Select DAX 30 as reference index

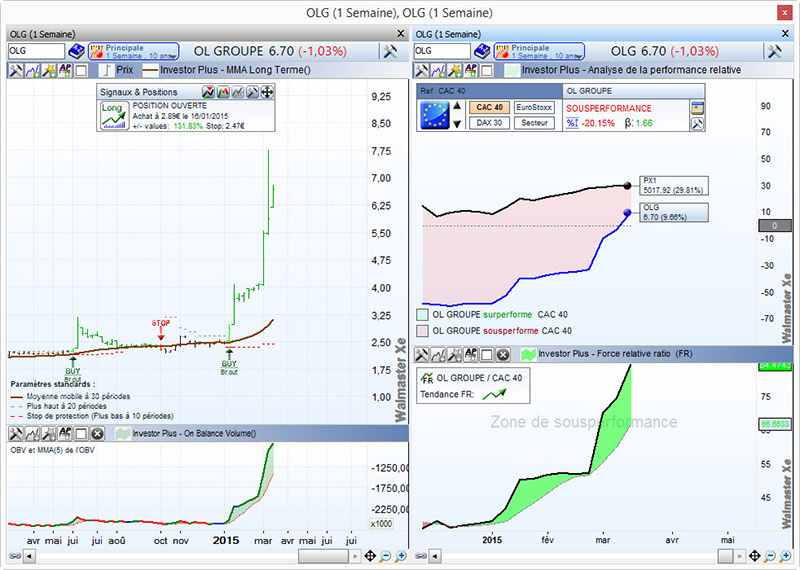489,122
